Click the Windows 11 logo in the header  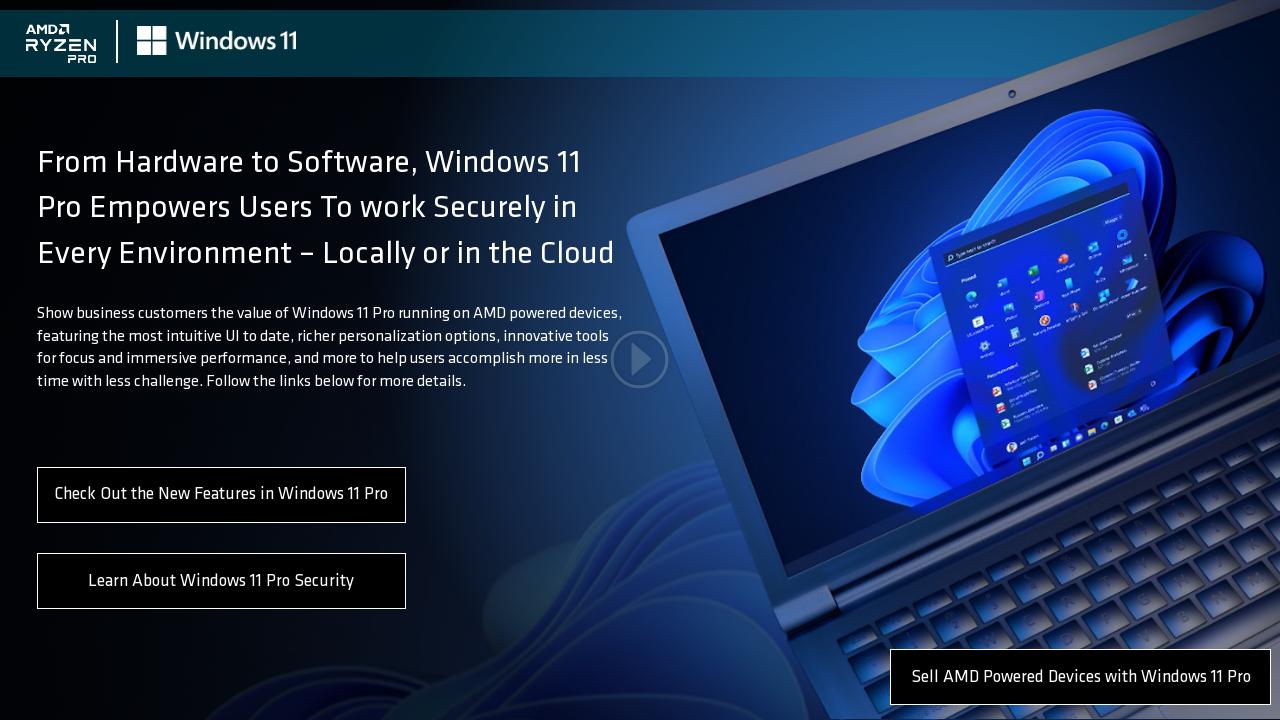coord(216,41)
